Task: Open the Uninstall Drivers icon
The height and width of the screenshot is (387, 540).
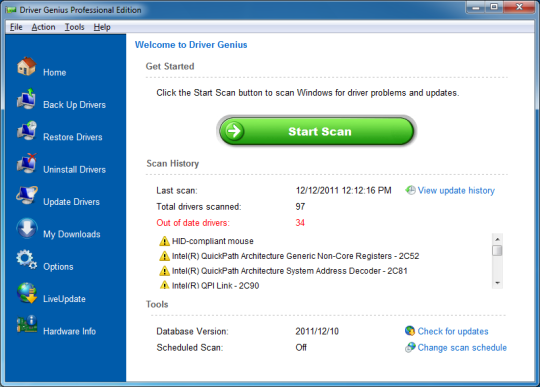Action: [x=27, y=163]
